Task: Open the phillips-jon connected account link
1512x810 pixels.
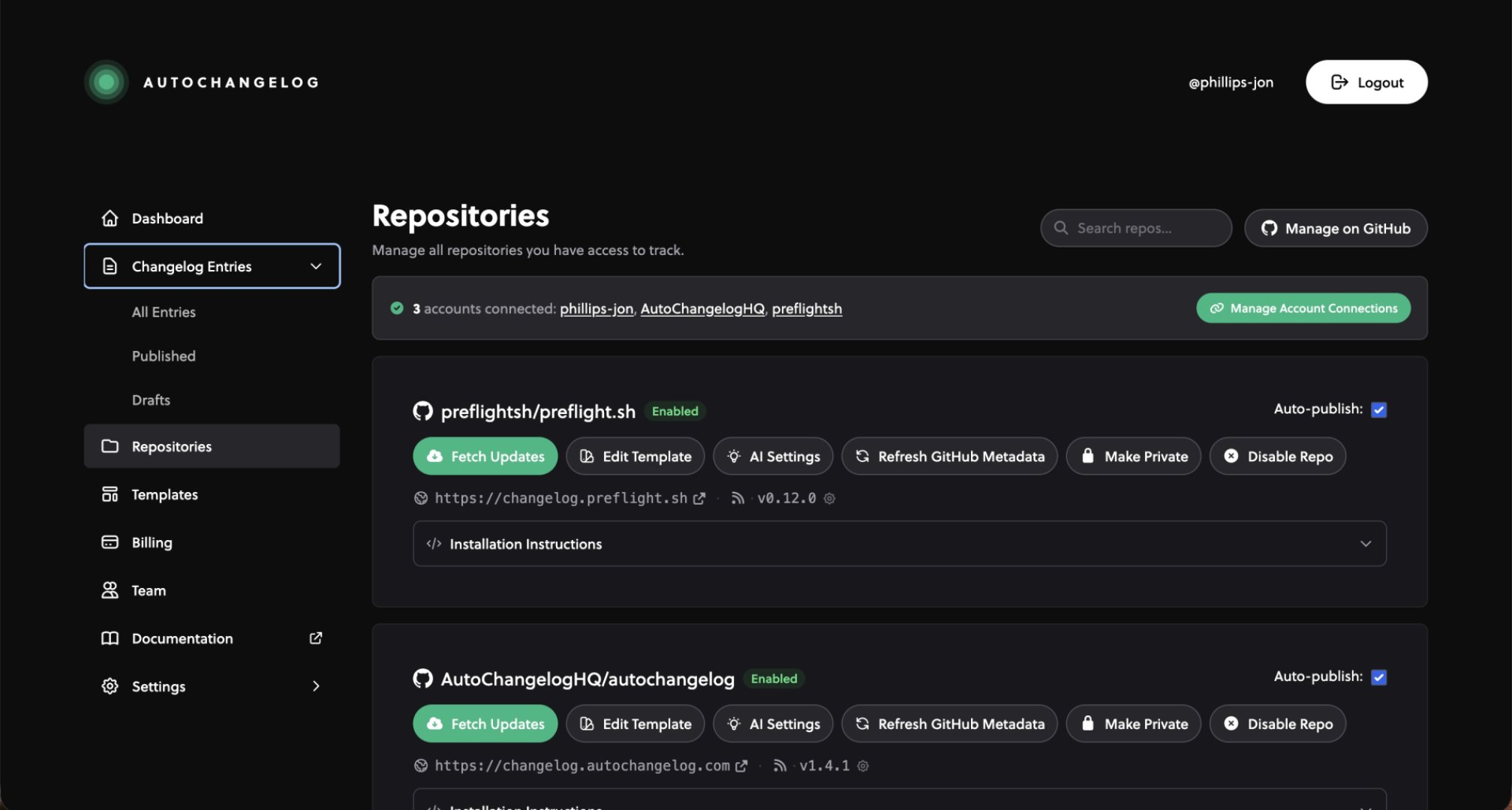Action: click(596, 308)
